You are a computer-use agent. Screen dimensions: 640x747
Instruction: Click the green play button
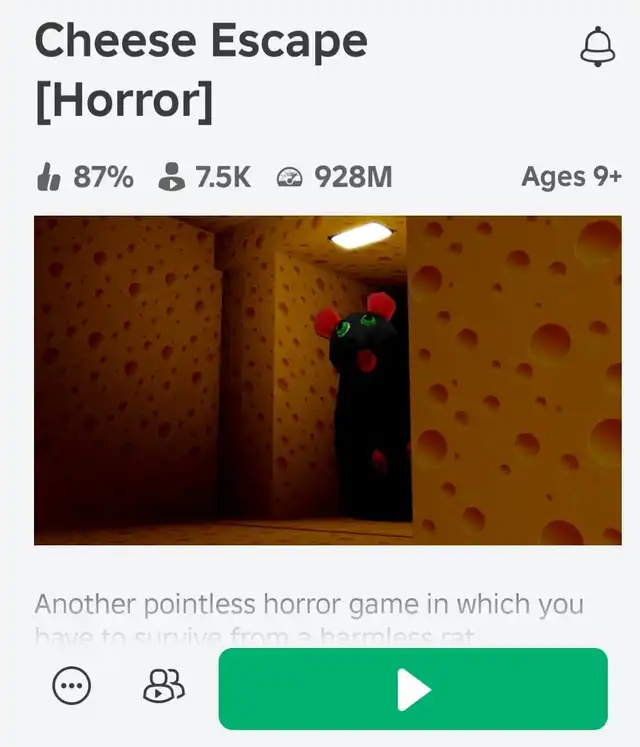click(x=413, y=689)
